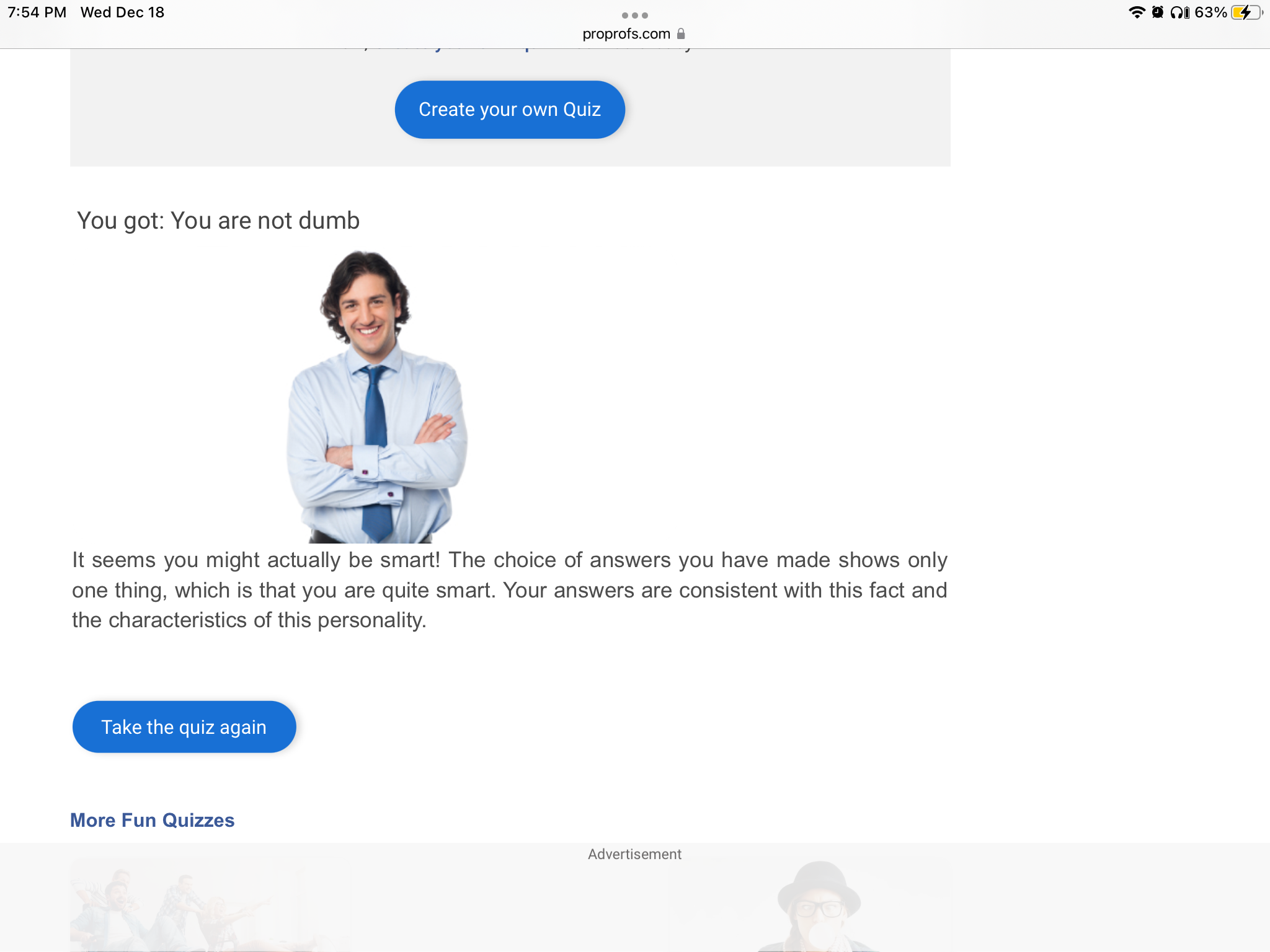Click the smiling businessman result image
Screen dimensions: 1270x952
pos(376,397)
